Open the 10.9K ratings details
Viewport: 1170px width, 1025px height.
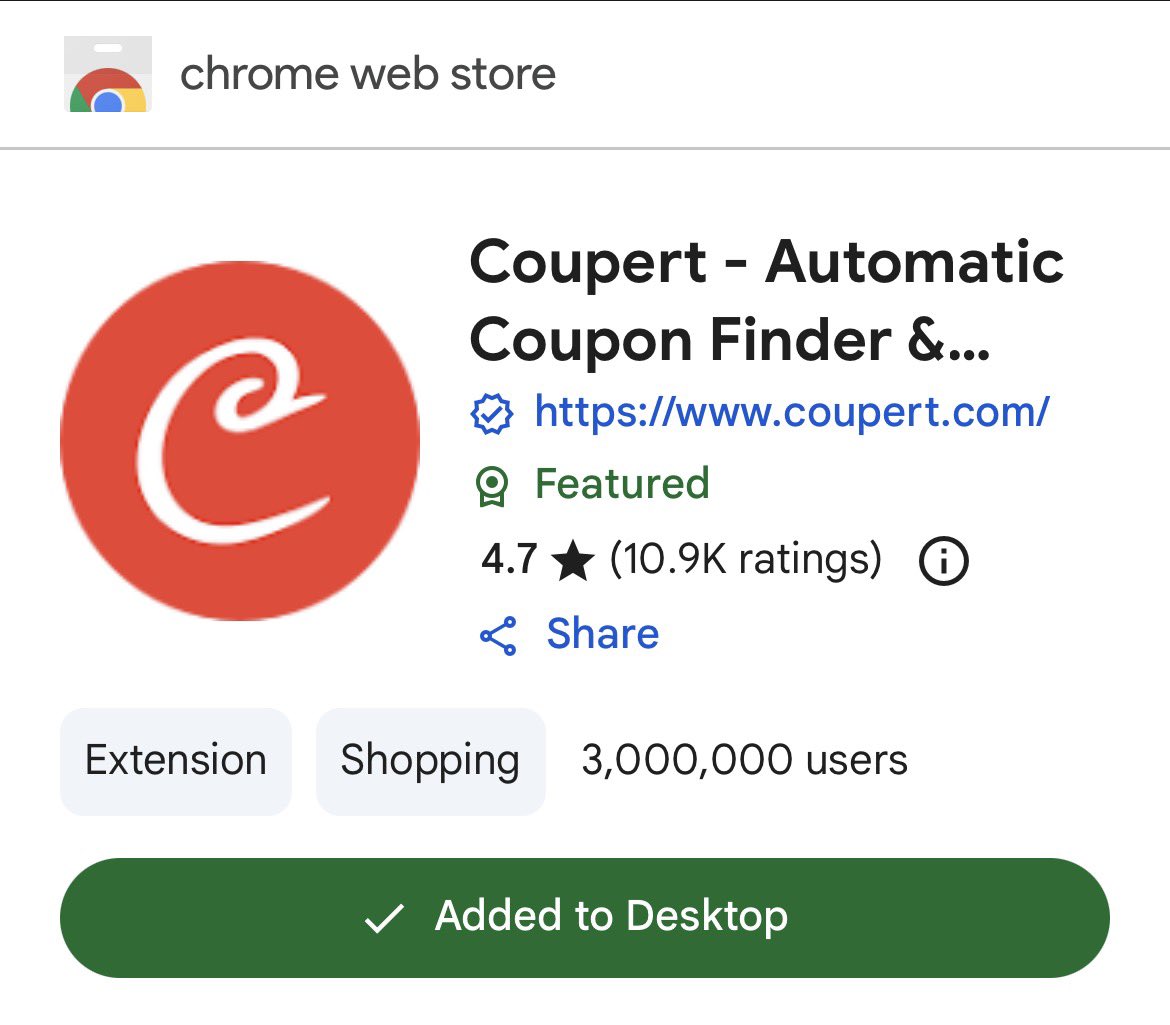[x=745, y=559]
